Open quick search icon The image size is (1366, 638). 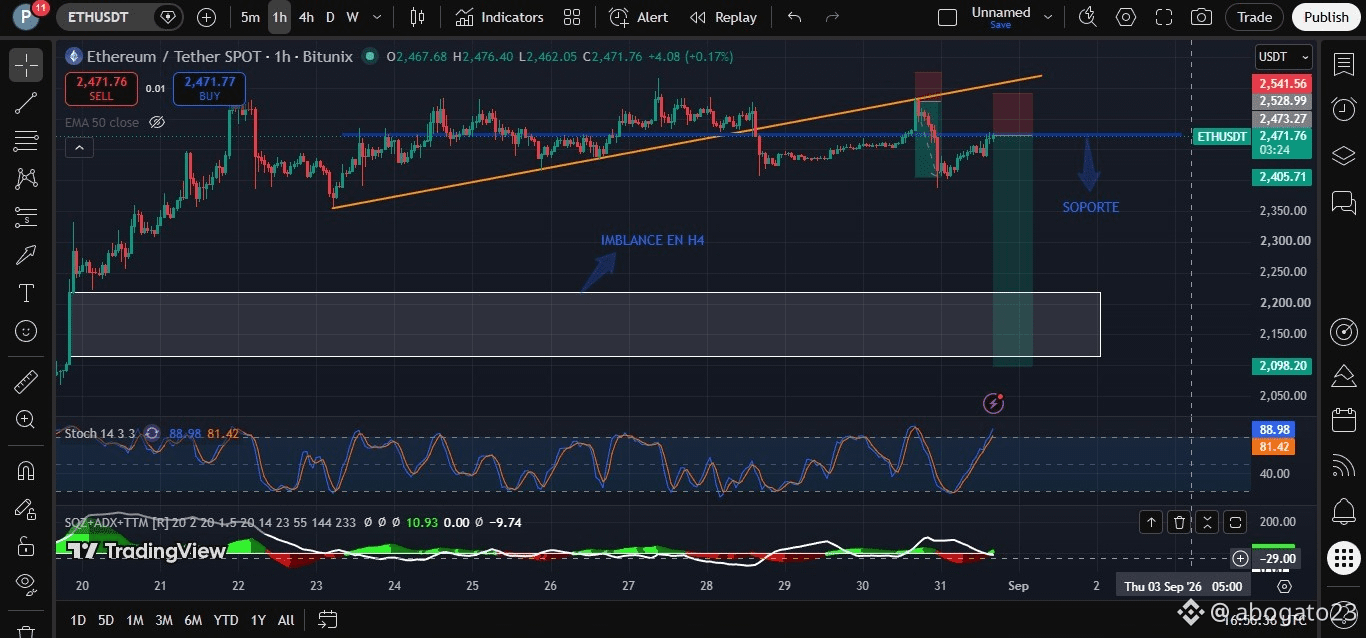pos(1088,17)
